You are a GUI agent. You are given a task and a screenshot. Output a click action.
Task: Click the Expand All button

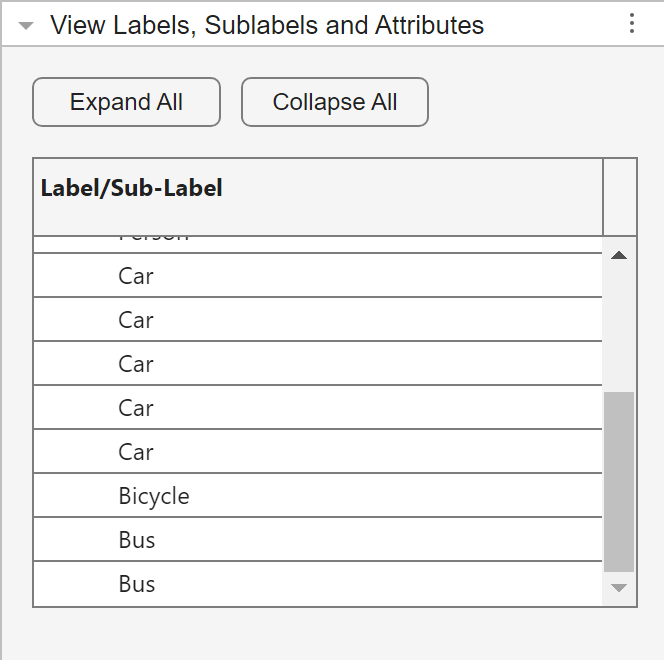tap(126, 102)
